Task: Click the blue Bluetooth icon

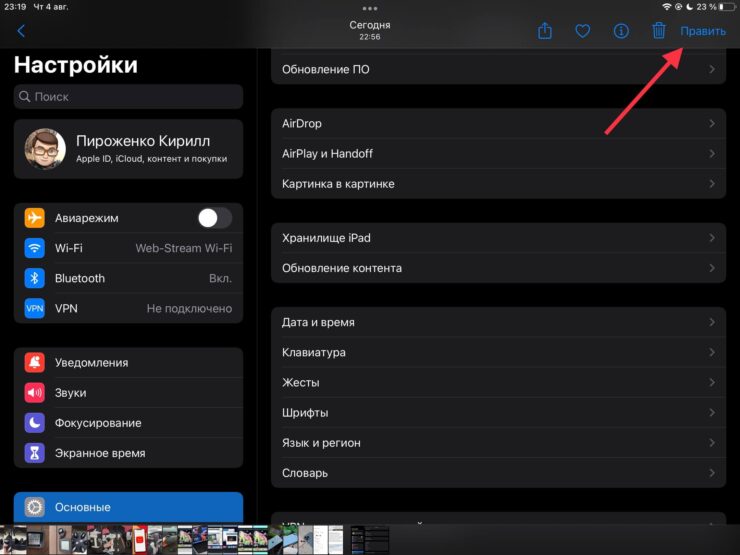Action: (x=35, y=278)
